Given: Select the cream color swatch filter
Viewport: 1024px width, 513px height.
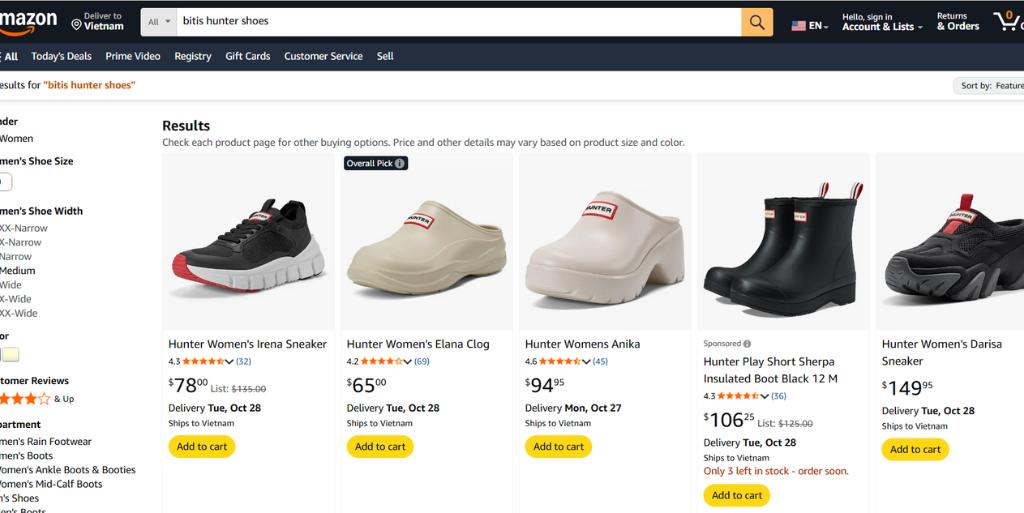Looking at the screenshot, I should point(11,354).
